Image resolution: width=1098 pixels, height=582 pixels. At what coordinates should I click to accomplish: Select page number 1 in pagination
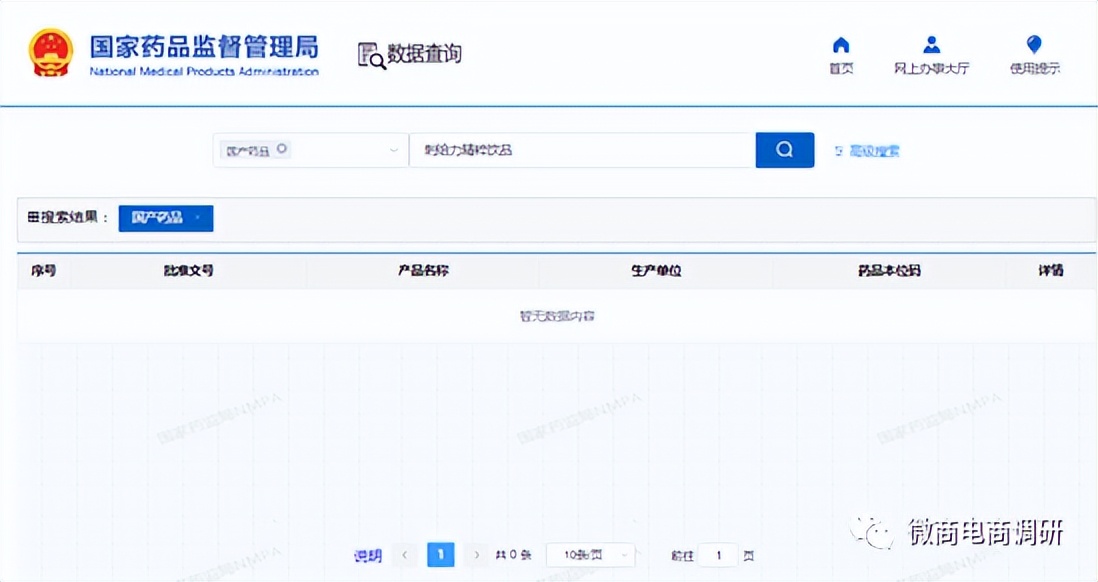[x=440, y=555]
